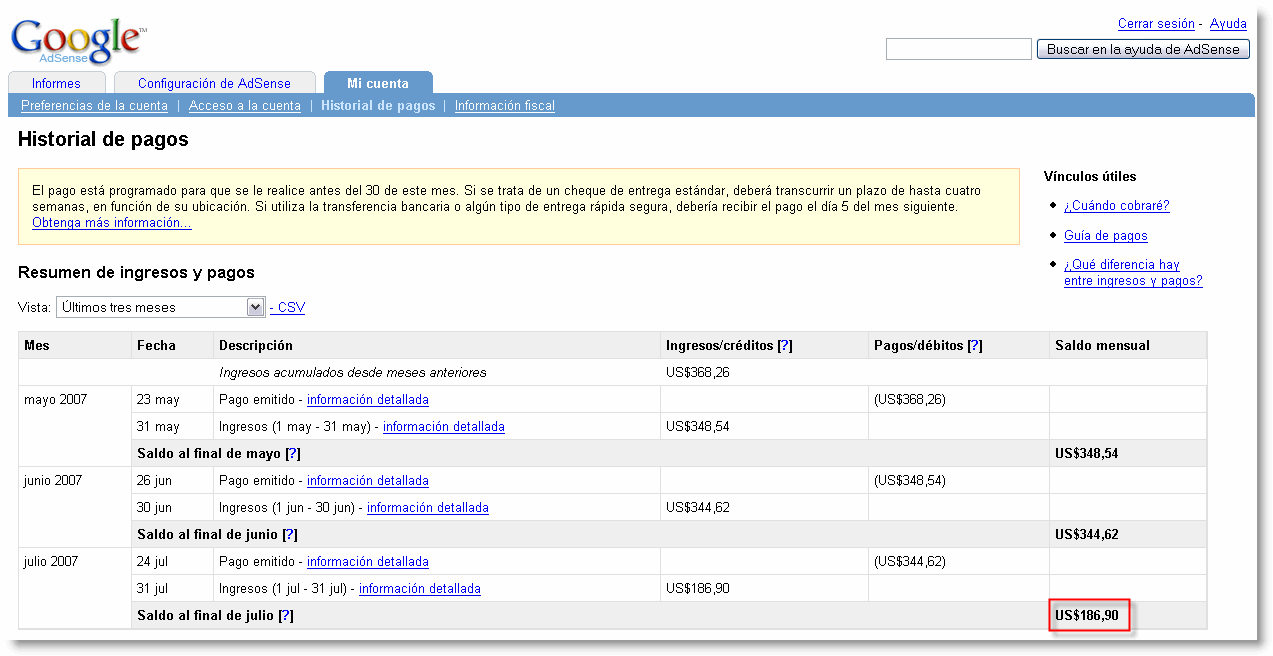Open información detallada for 24 jul payment
The image size is (1273, 656).
point(368,562)
